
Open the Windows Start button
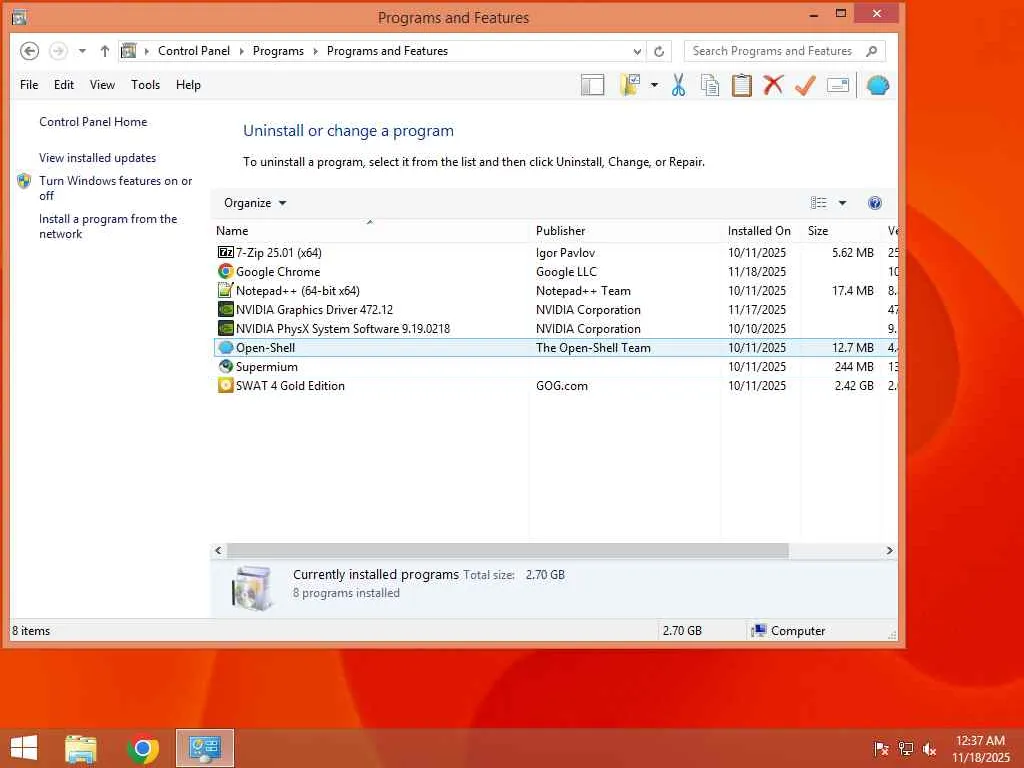[x=24, y=748]
